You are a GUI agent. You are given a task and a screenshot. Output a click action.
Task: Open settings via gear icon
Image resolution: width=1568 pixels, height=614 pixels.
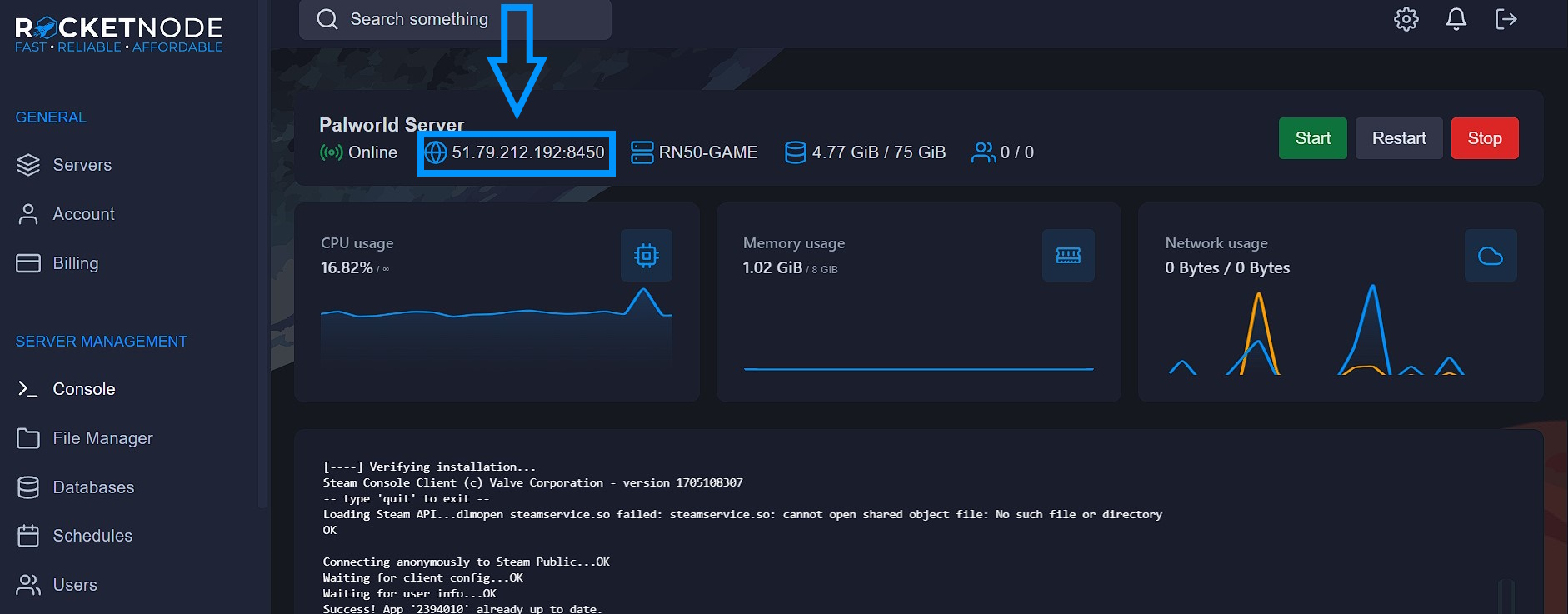(1406, 19)
